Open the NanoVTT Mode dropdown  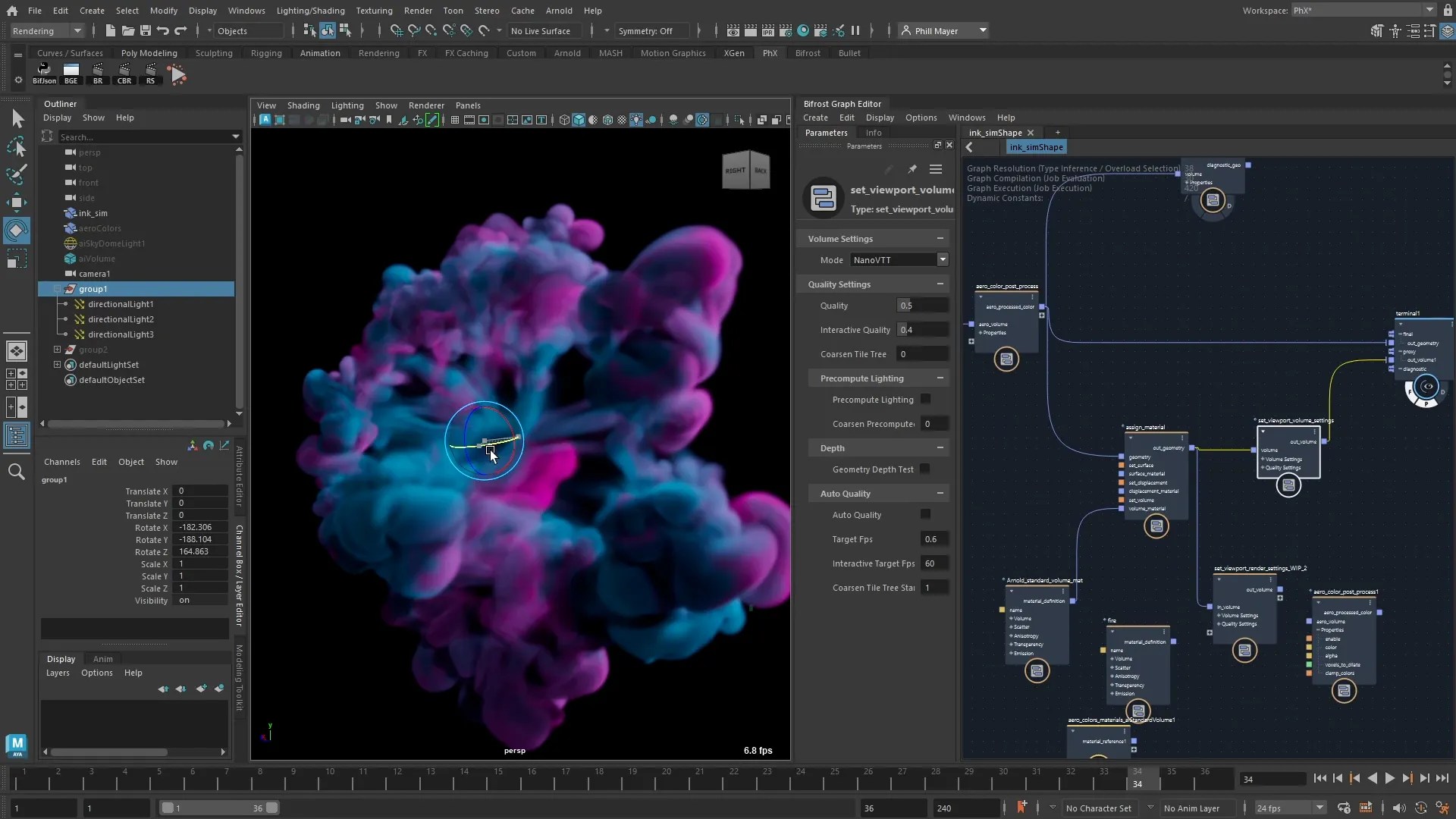coord(943,260)
